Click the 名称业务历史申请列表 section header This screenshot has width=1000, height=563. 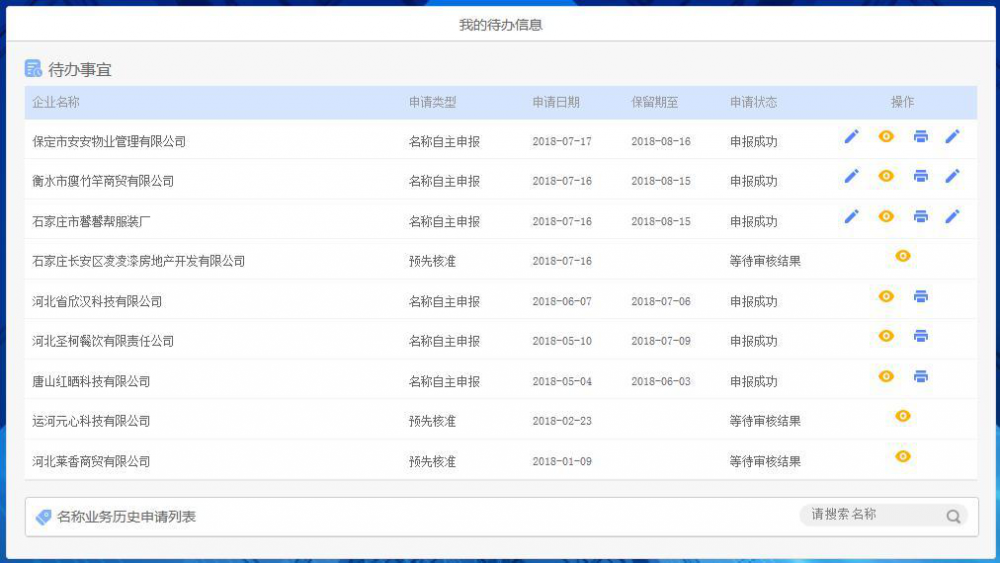pyautogui.click(x=126, y=517)
